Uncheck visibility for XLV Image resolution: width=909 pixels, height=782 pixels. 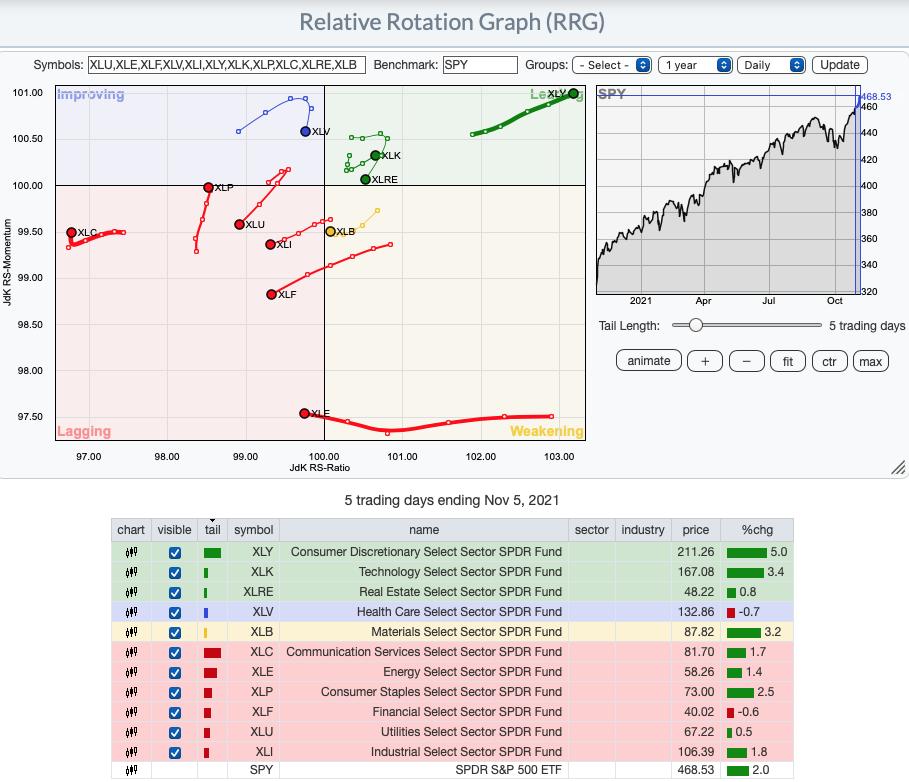tap(174, 613)
